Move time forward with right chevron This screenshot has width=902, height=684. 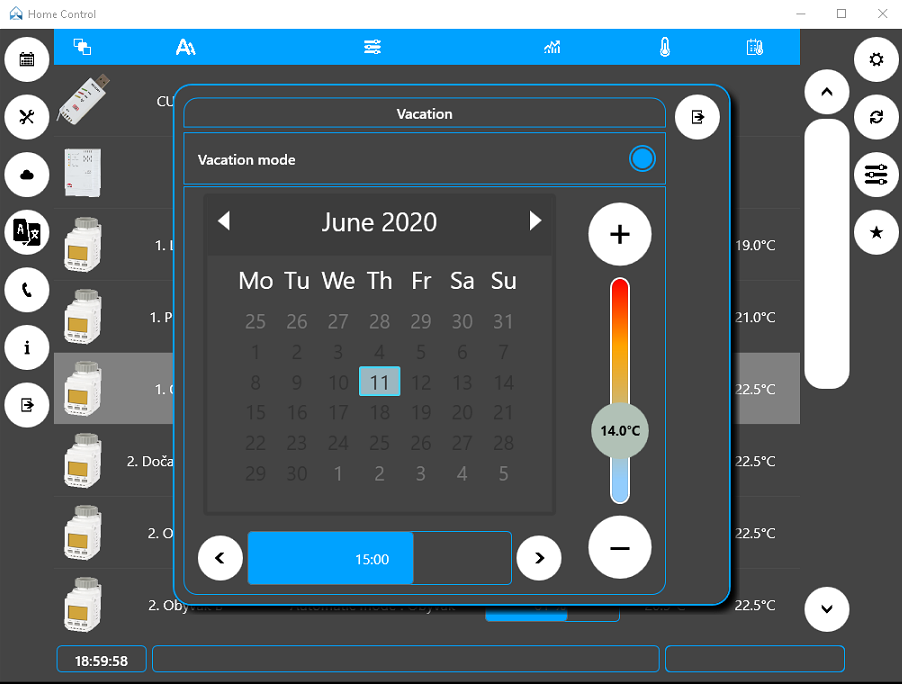539,558
